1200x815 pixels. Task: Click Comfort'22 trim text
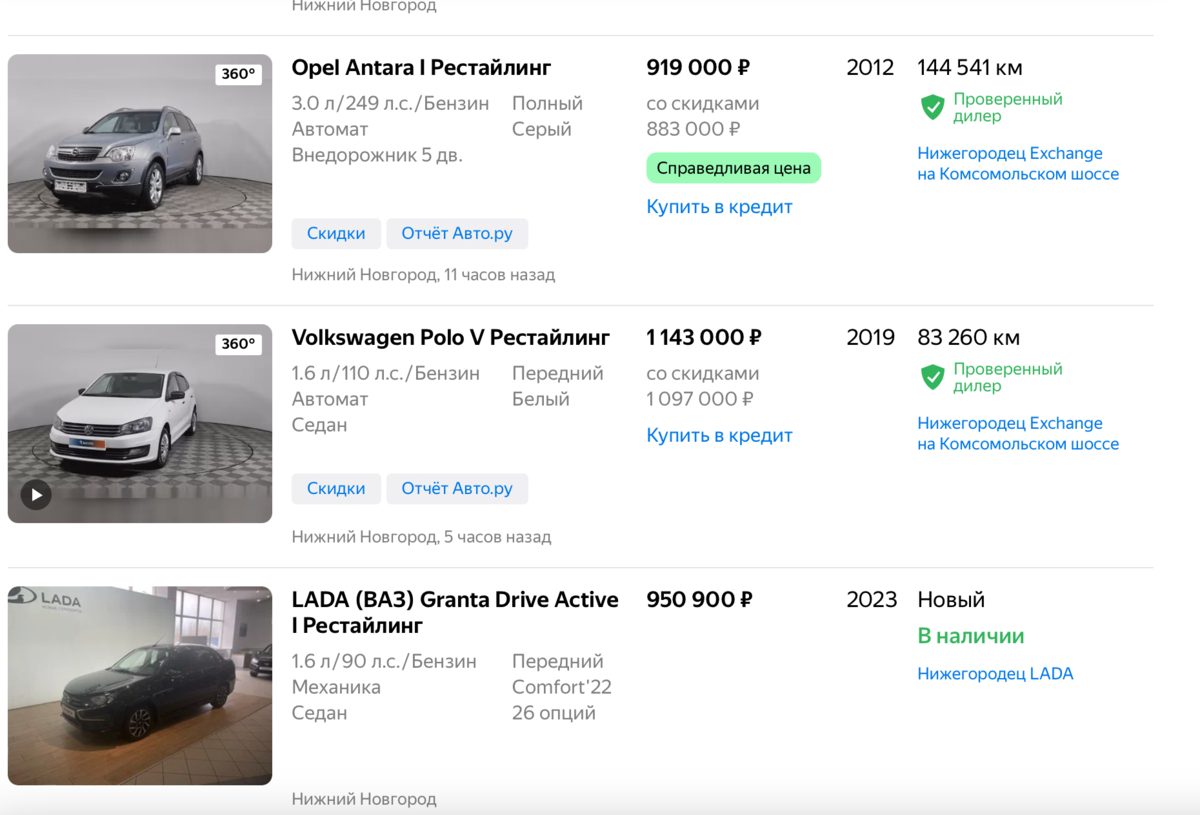click(562, 687)
